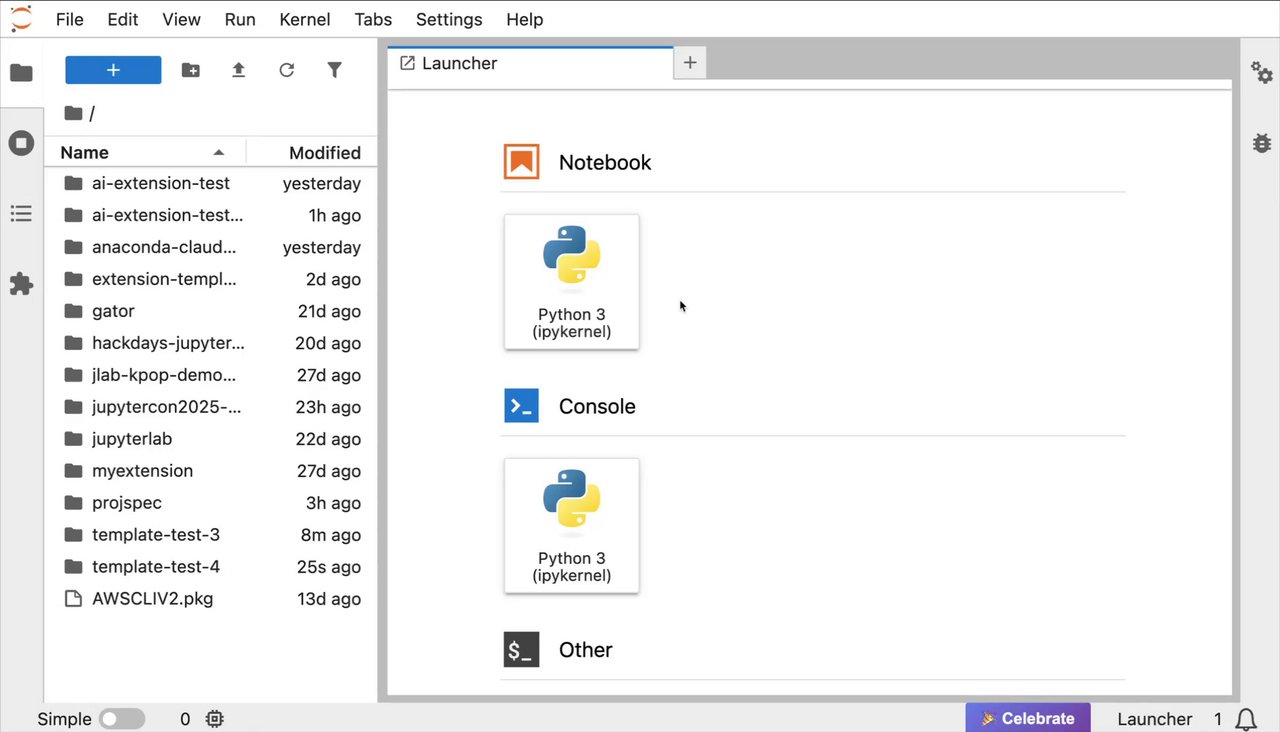Add a new tab next to Launcher
This screenshot has width=1280, height=732.
690,63
